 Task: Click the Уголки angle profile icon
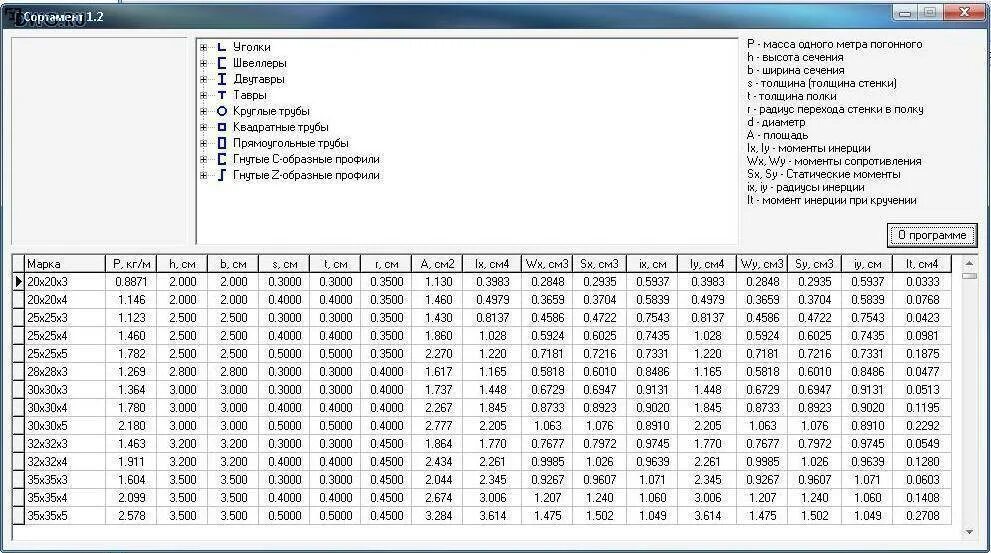222,47
